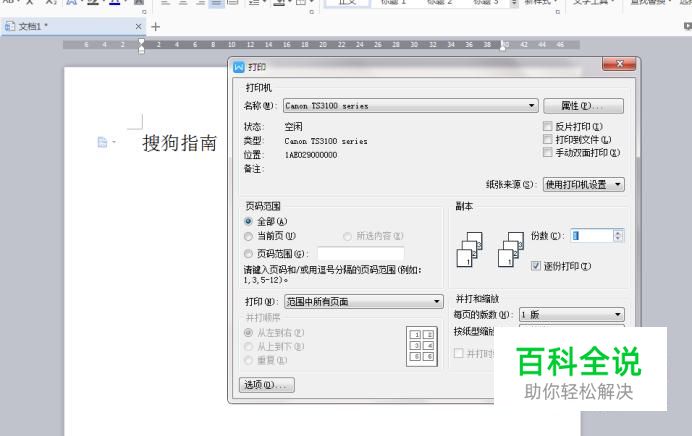Viewport: 692px width, 436px height.
Task: Click the printer location text 1AE029000000
Action: pos(311,155)
